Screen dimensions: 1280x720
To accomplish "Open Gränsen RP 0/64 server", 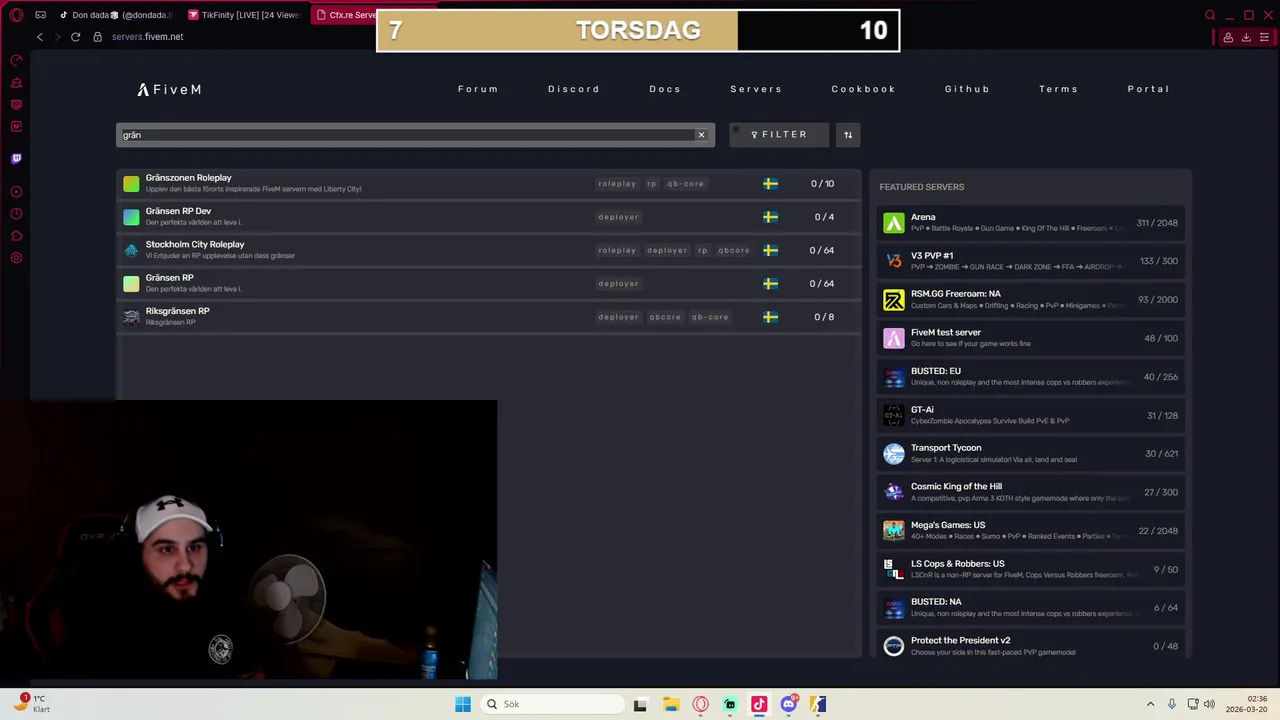I will (x=489, y=284).
